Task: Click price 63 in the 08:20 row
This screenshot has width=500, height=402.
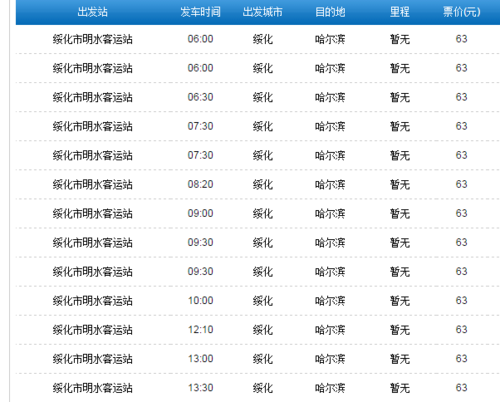Action: 461,184
